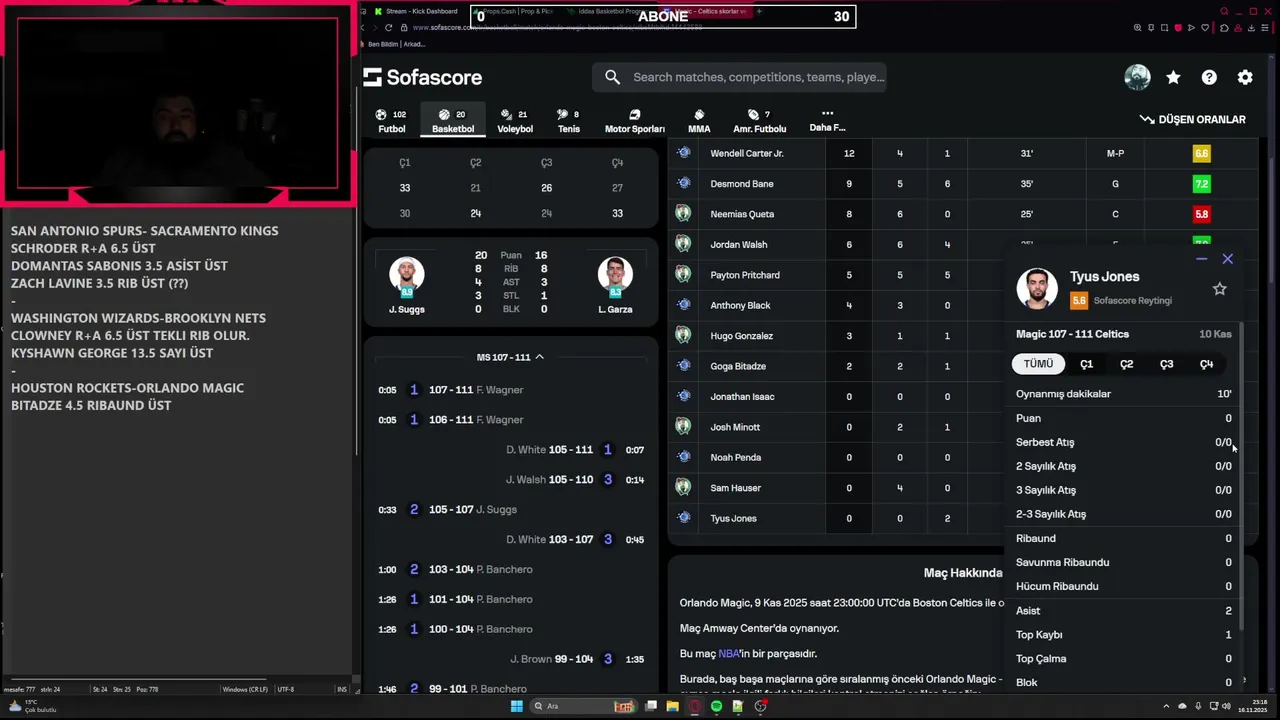The width and height of the screenshot is (1280, 720).
Task: Select the Voleybol sport tab
Action: (515, 121)
